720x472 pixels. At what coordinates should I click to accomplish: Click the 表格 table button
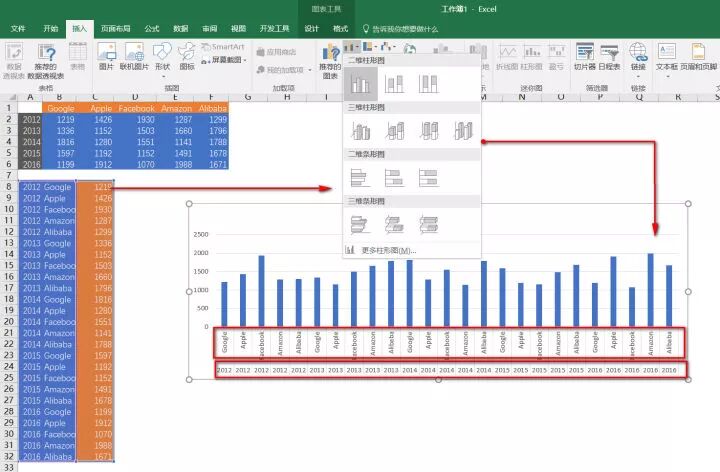pyautogui.click(x=78, y=57)
